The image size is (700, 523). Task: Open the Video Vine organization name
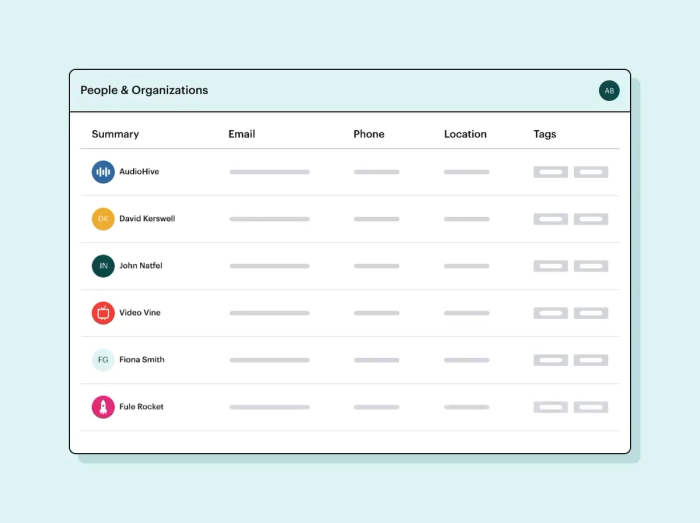(140, 312)
